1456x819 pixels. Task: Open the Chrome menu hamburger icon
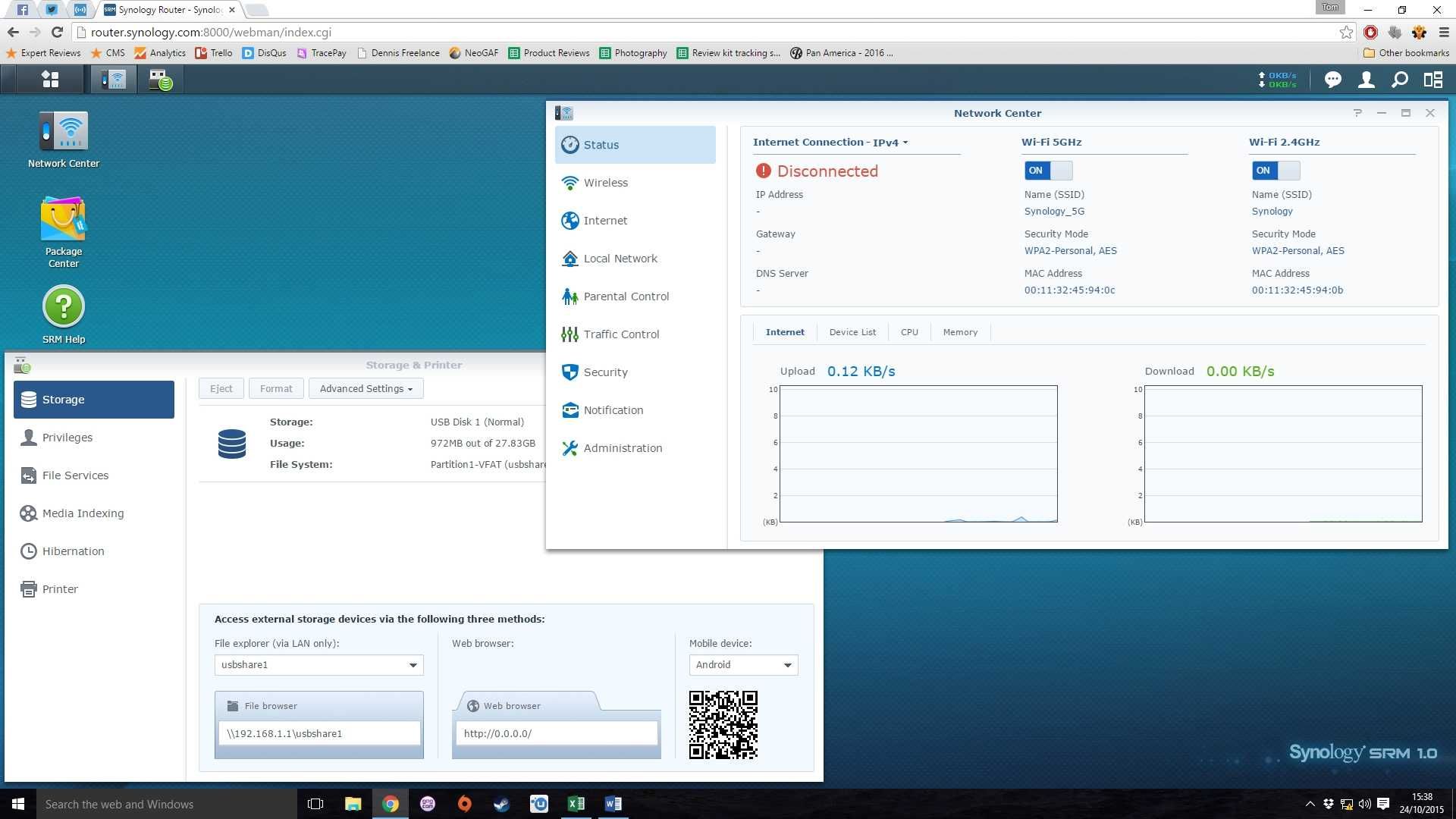(1443, 32)
